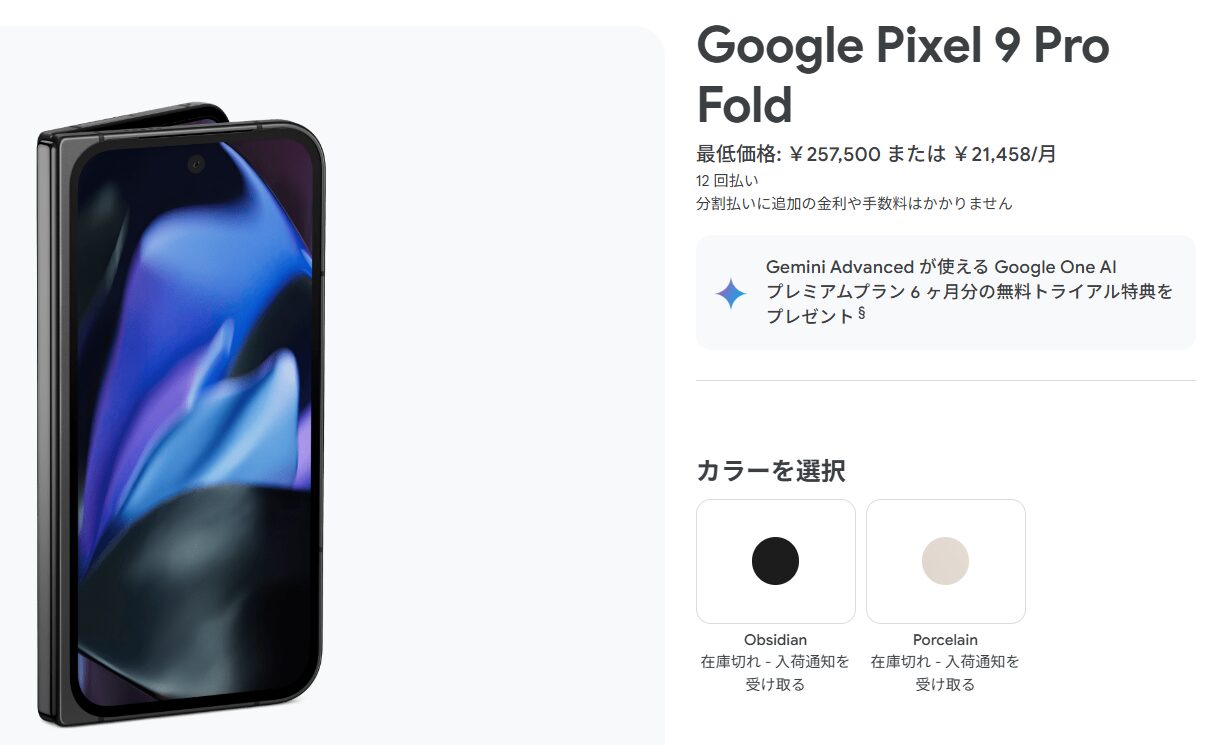Select the black Obsidian color circle
This screenshot has width=1210, height=745.
tap(775, 561)
